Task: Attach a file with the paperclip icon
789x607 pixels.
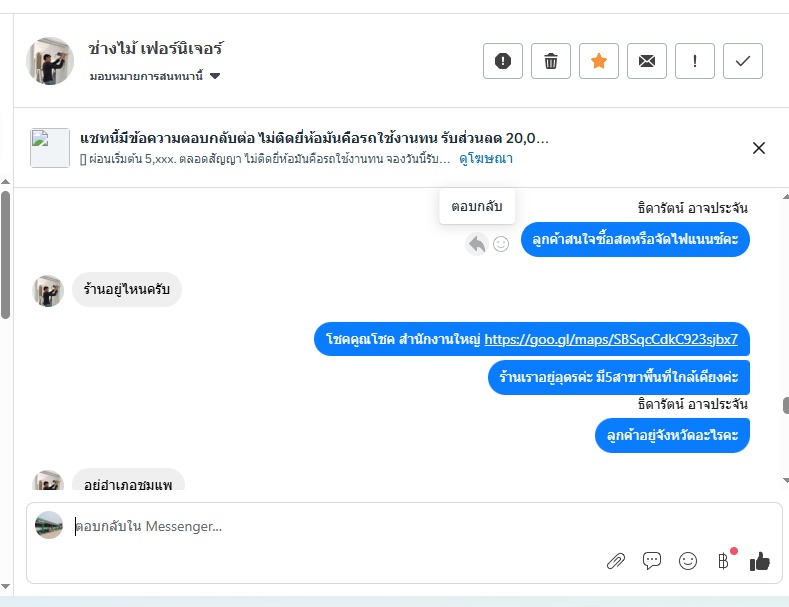Action: coord(616,561)
